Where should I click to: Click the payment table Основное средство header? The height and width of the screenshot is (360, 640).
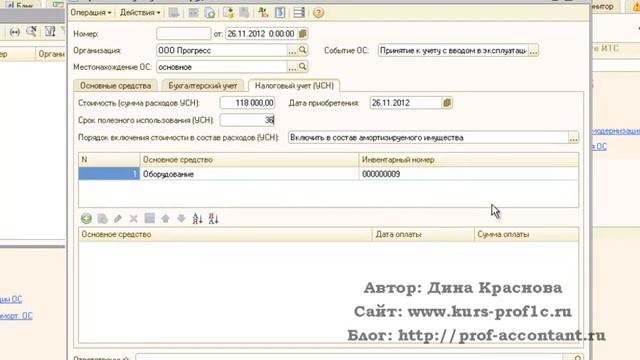pos(225,234)
